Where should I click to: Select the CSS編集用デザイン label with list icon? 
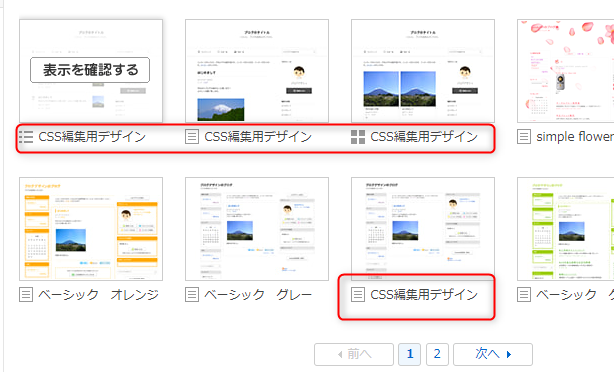[92, 137]
